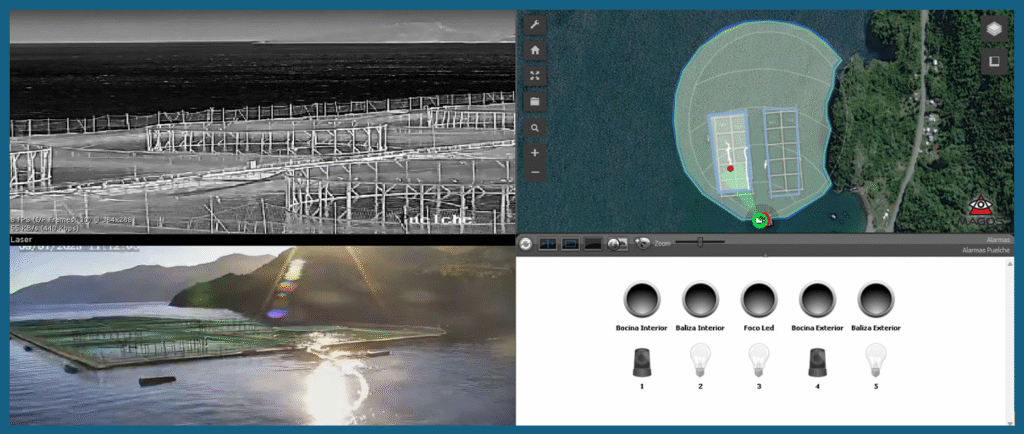The image size is (1024, 434).
Task: Click the green camera marker on map
Action: coord(760,220)
